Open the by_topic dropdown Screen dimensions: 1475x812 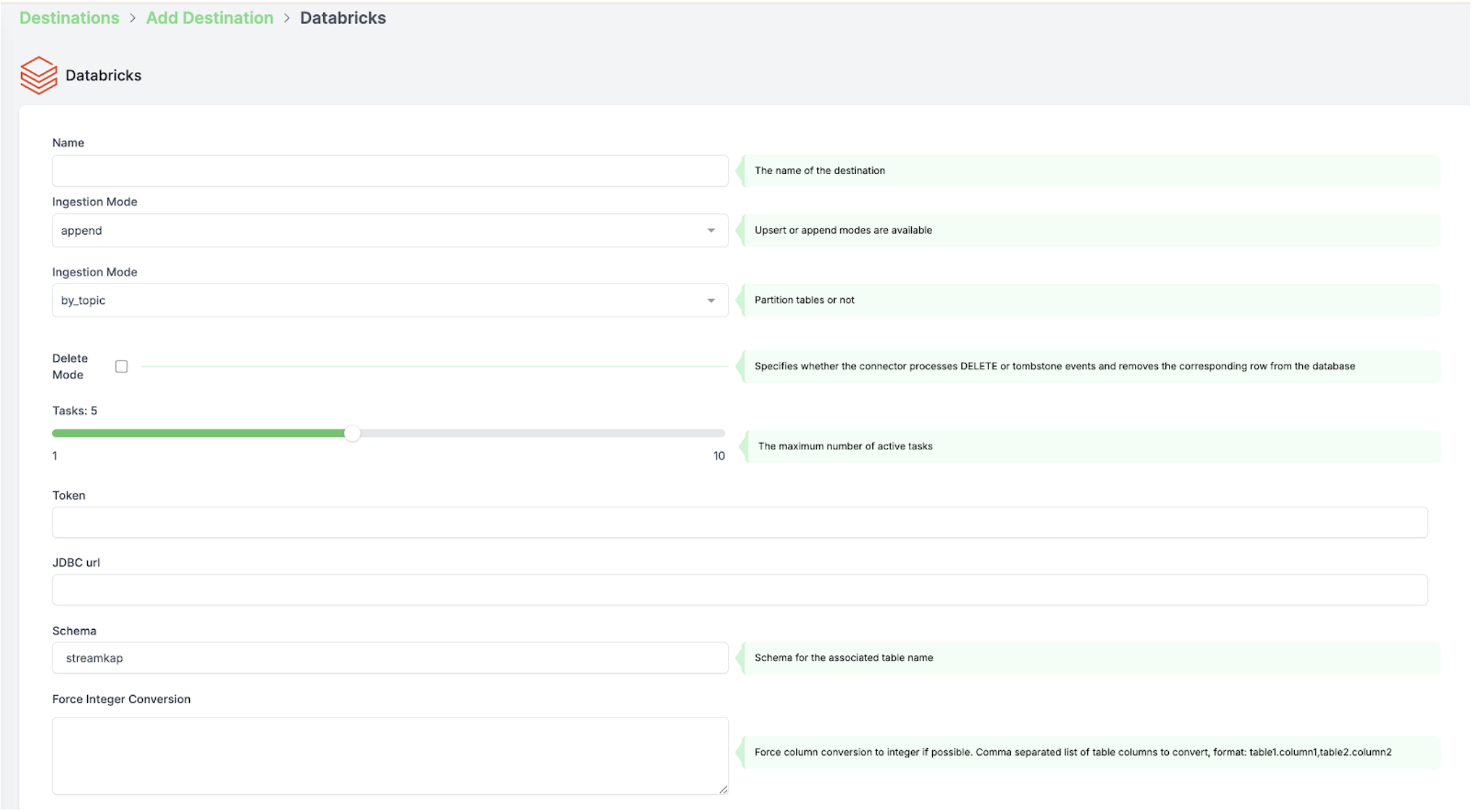point(390,301)
